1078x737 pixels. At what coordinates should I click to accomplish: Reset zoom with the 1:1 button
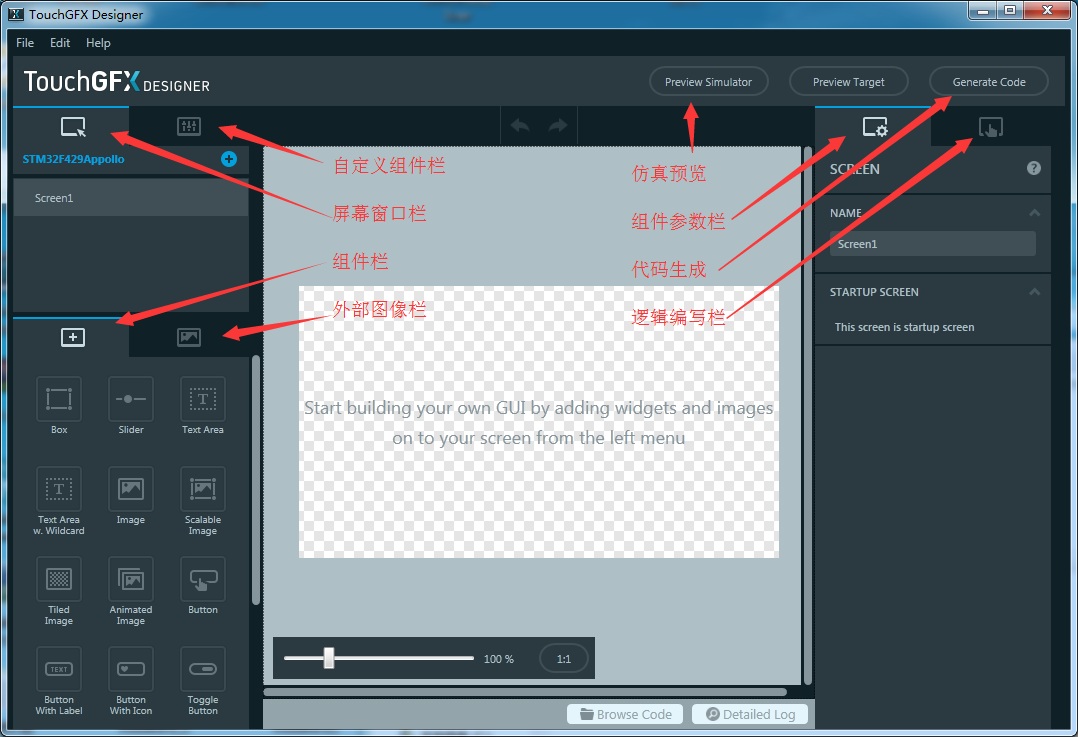coord(564,659)
